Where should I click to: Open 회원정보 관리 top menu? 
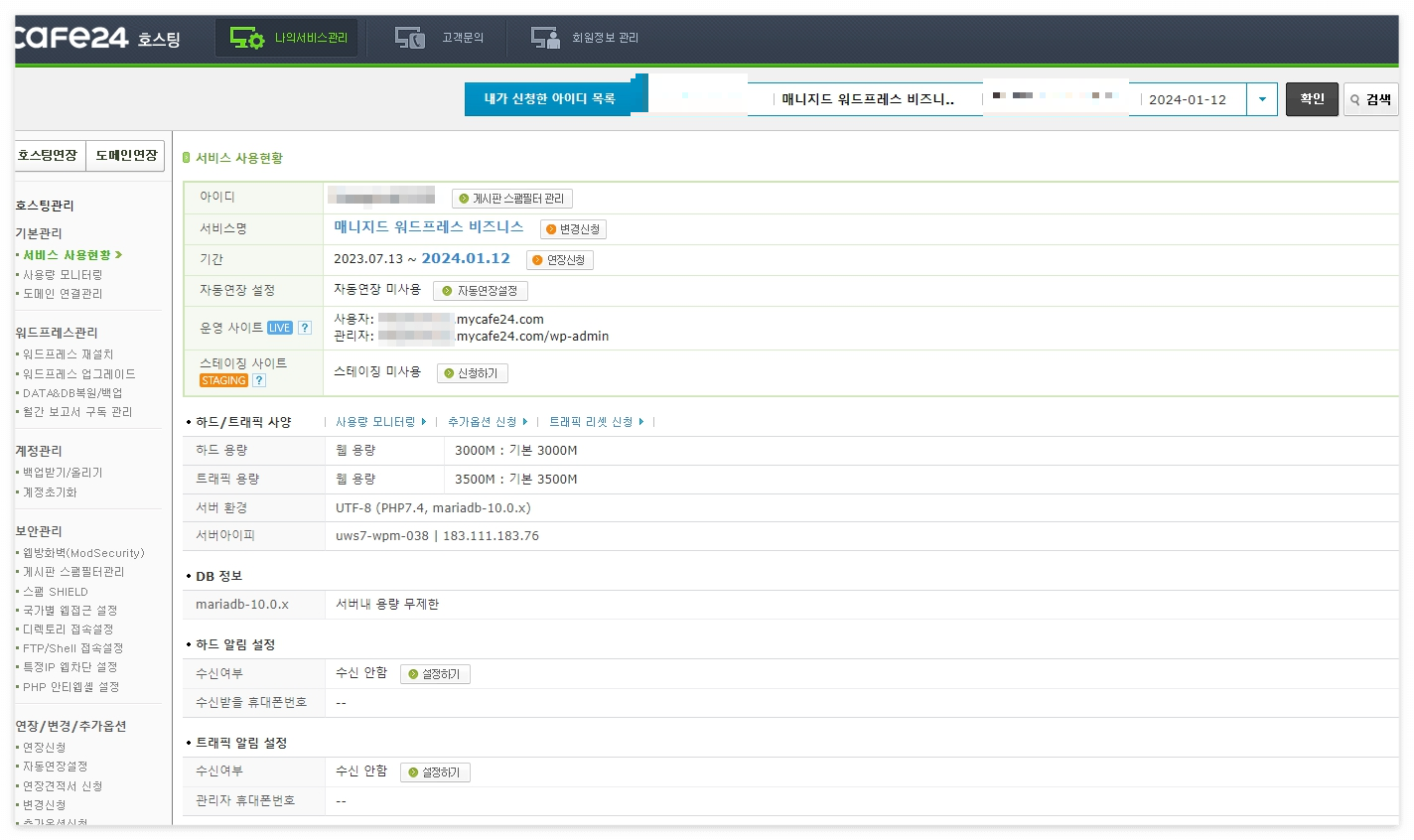coord(585,38)
